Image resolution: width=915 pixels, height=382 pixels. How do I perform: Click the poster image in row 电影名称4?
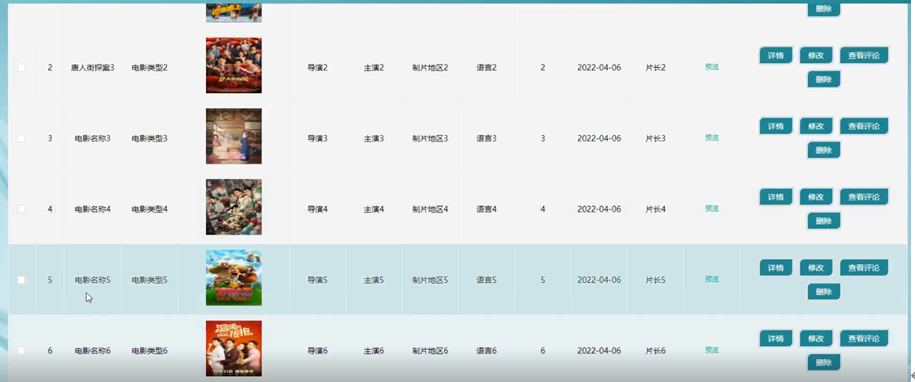pos(233,207)
